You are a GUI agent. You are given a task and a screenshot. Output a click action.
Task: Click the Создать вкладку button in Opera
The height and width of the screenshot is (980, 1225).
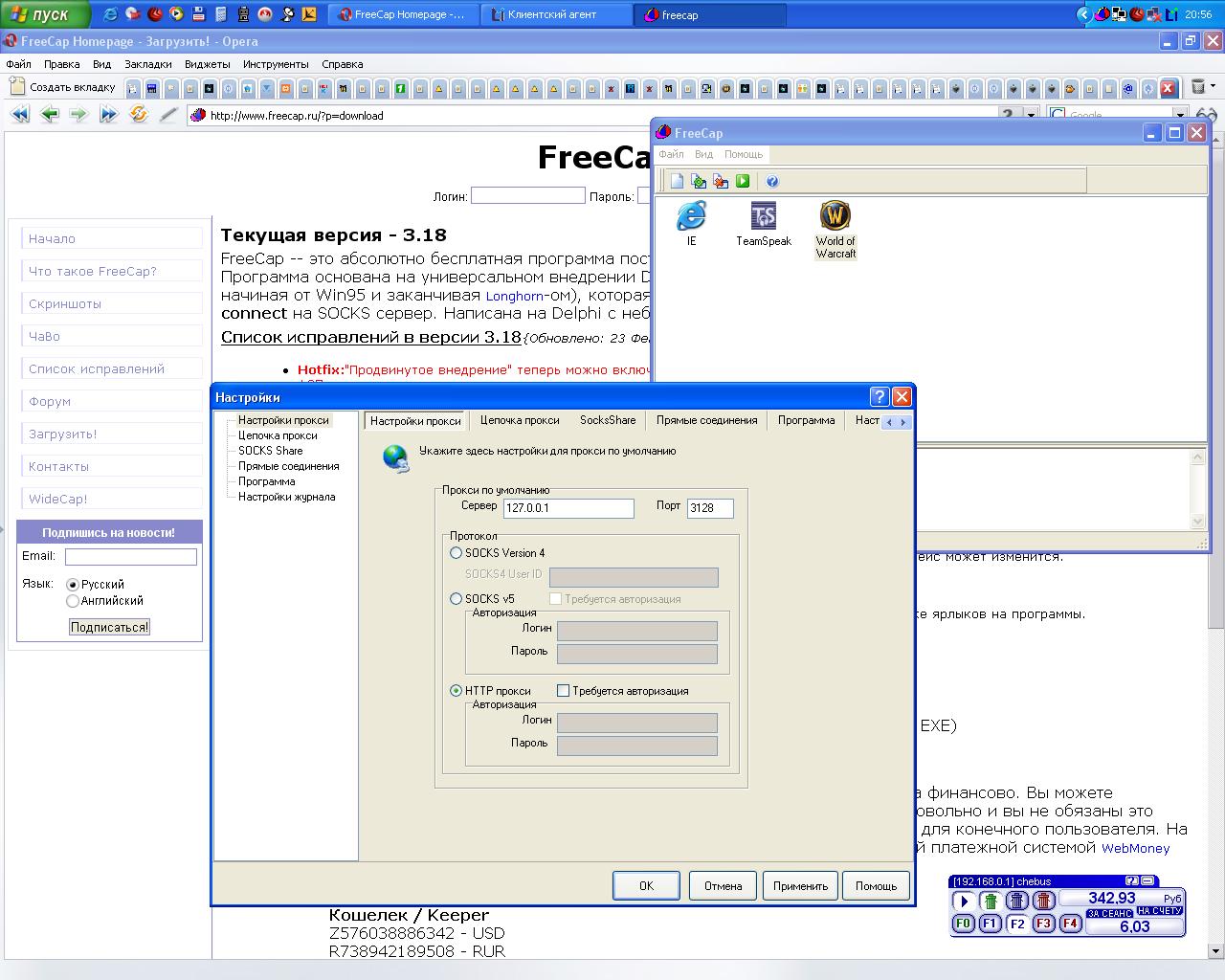[x=62, y=87]
